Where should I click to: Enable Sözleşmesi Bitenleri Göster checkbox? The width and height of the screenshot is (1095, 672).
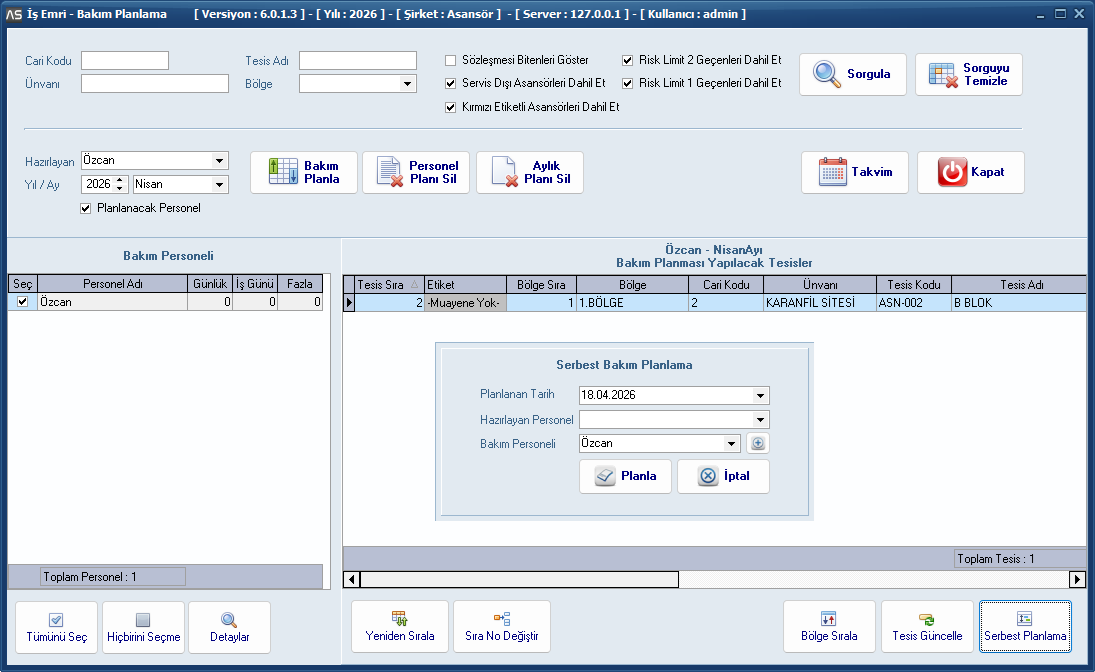click(451, 60)
